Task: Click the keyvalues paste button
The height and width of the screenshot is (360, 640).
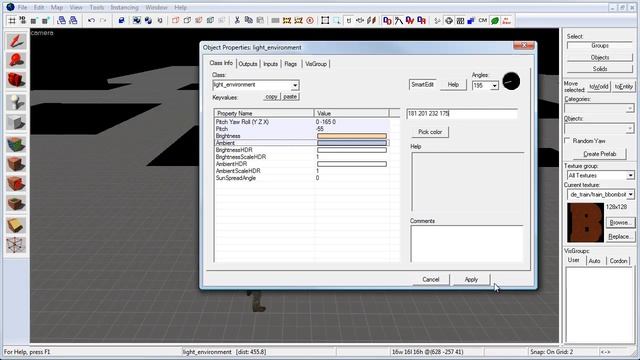Action: [290, 97]
